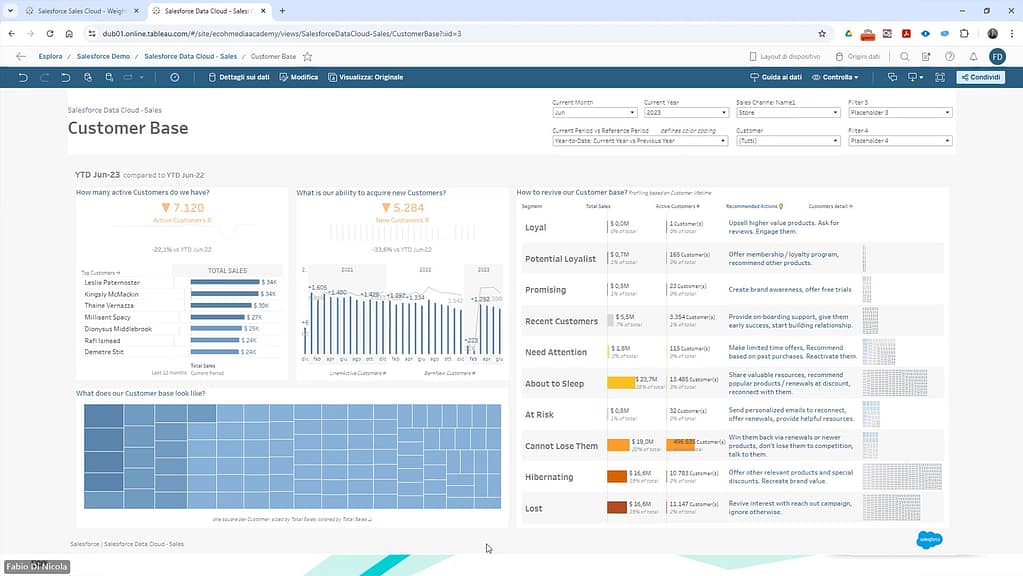
Task: Bookmark this page with Chrome star icon
Action: click(x=822, y=33)
